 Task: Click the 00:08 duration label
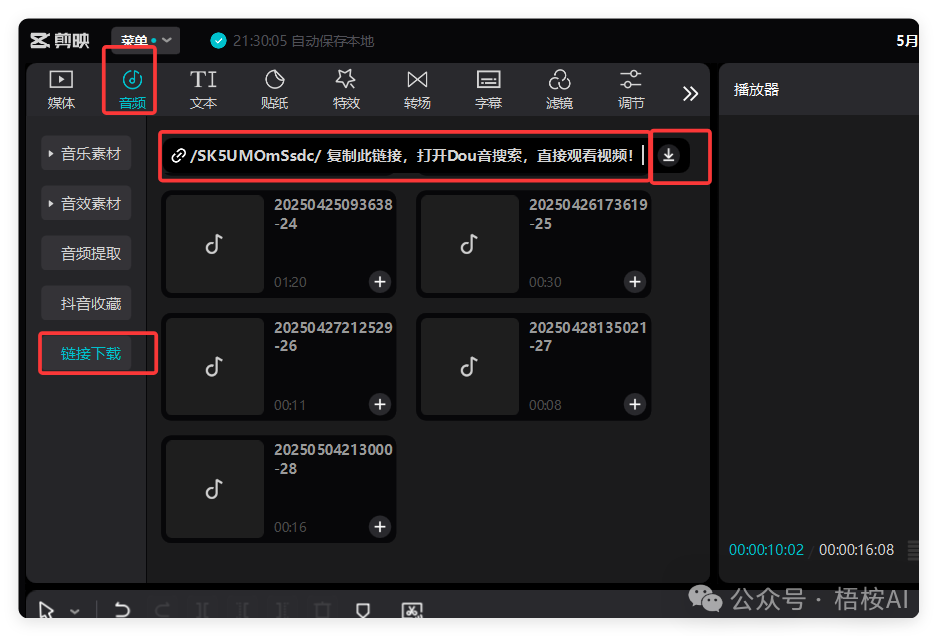point(545,405)
